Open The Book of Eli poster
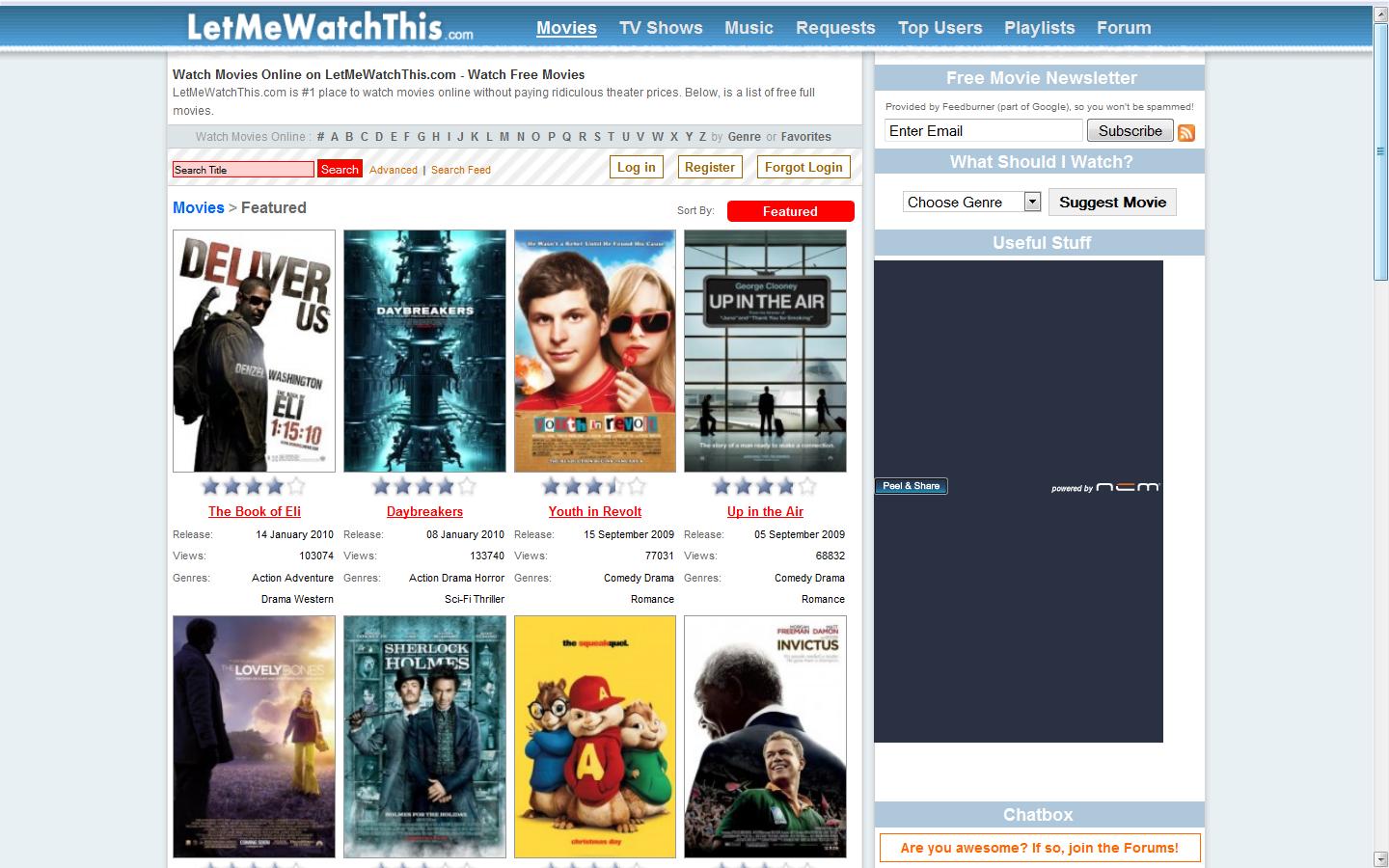Screen dimensions: 1389x868 point(255,351)
